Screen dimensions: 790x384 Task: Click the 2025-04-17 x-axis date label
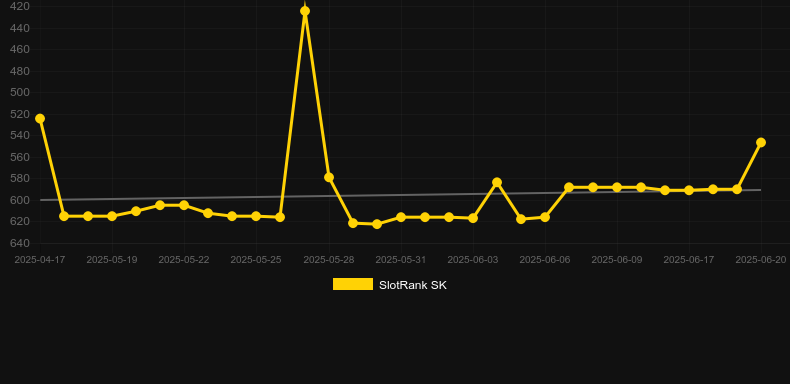(40, 260)
